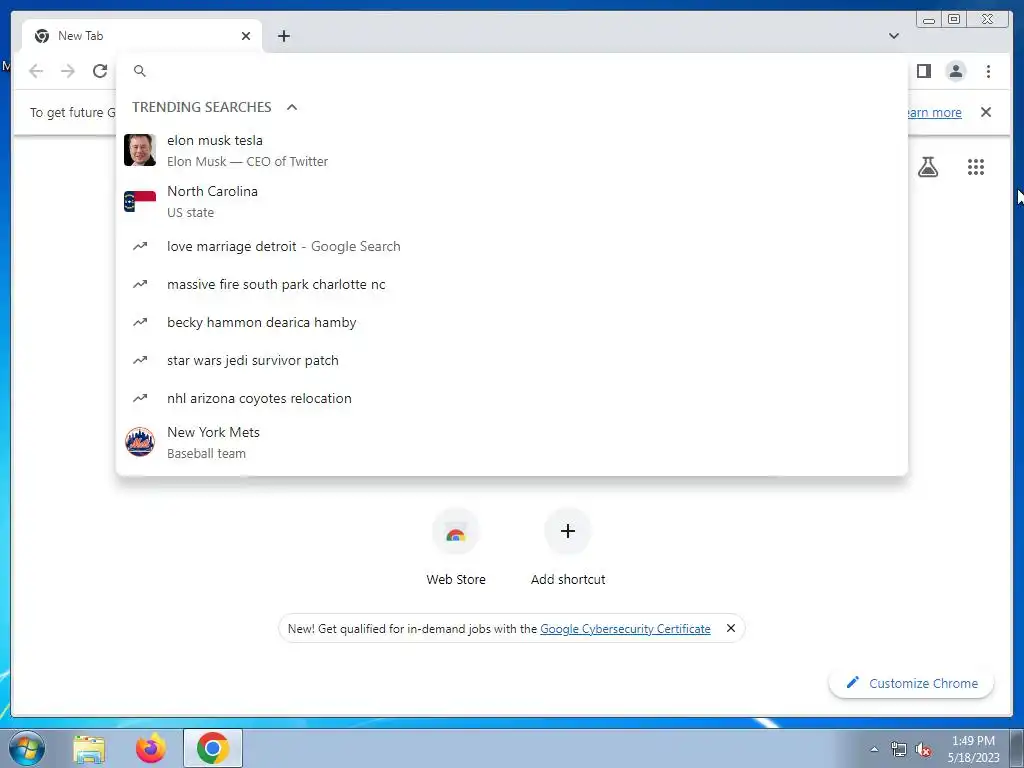The image size is (1024, 768).
Task: Select the New Tab tab
Action: (x=142, y=36)
